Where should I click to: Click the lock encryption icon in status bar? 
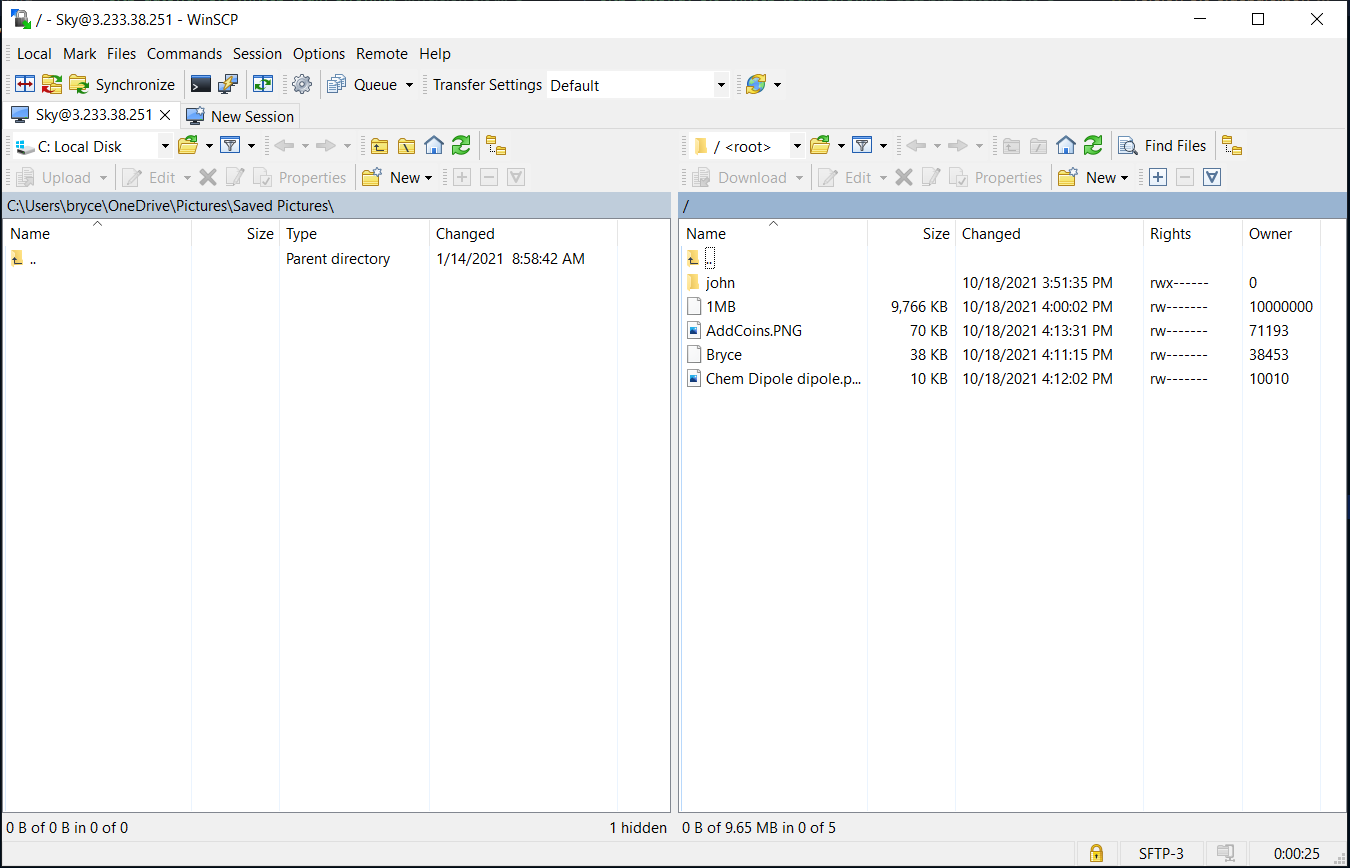(x=1096, y=853)
